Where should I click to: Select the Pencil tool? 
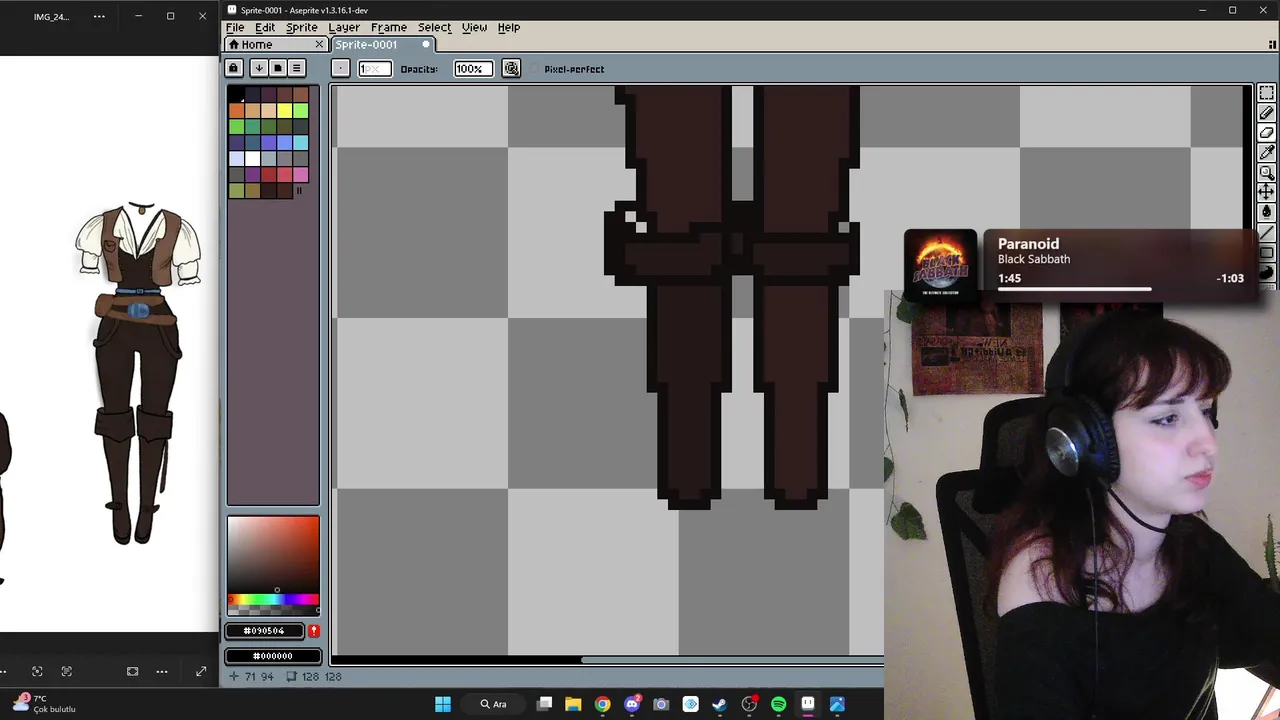pyautogui.click(x=1266, y=113)
